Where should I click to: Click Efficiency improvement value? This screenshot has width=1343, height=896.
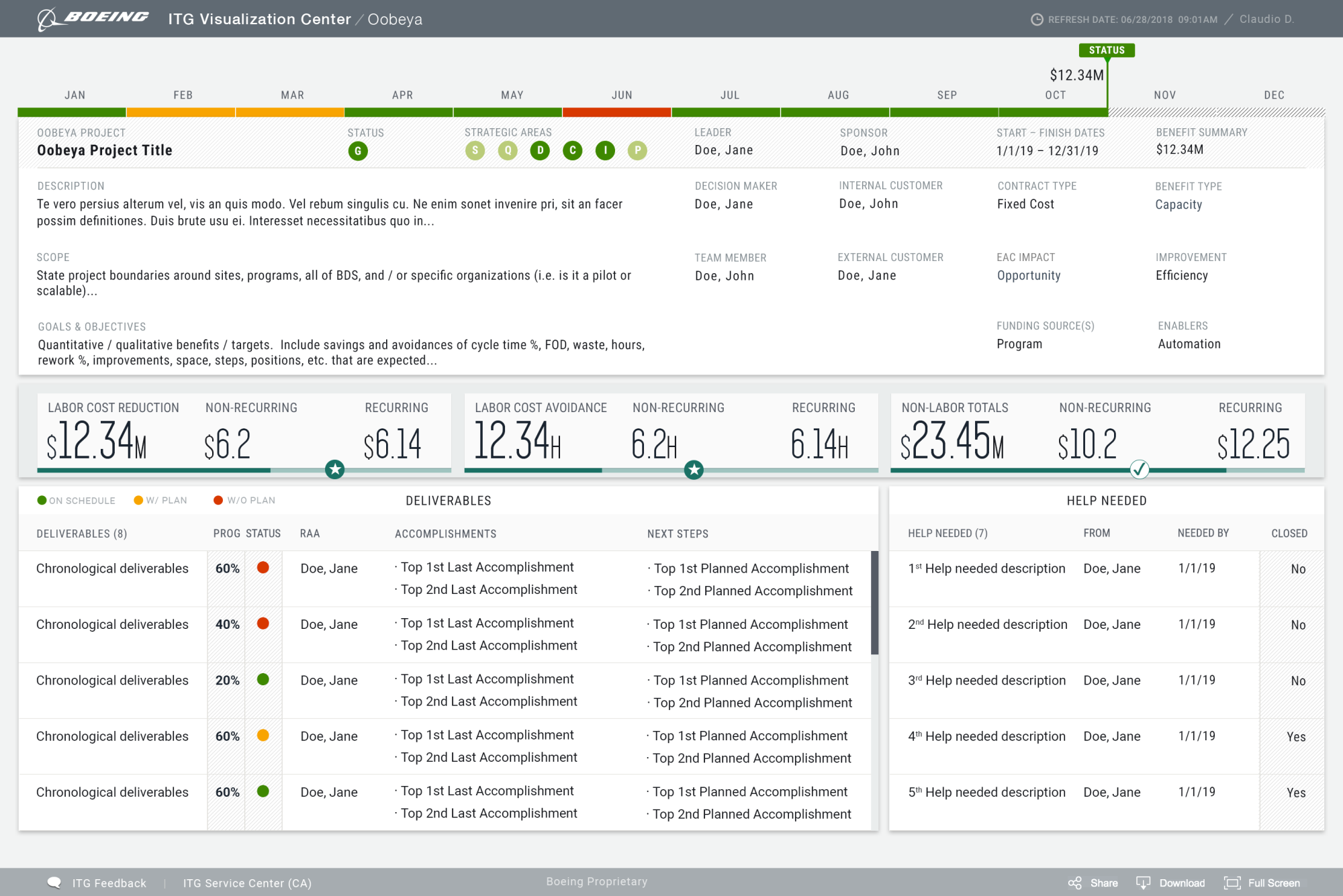1182,275
